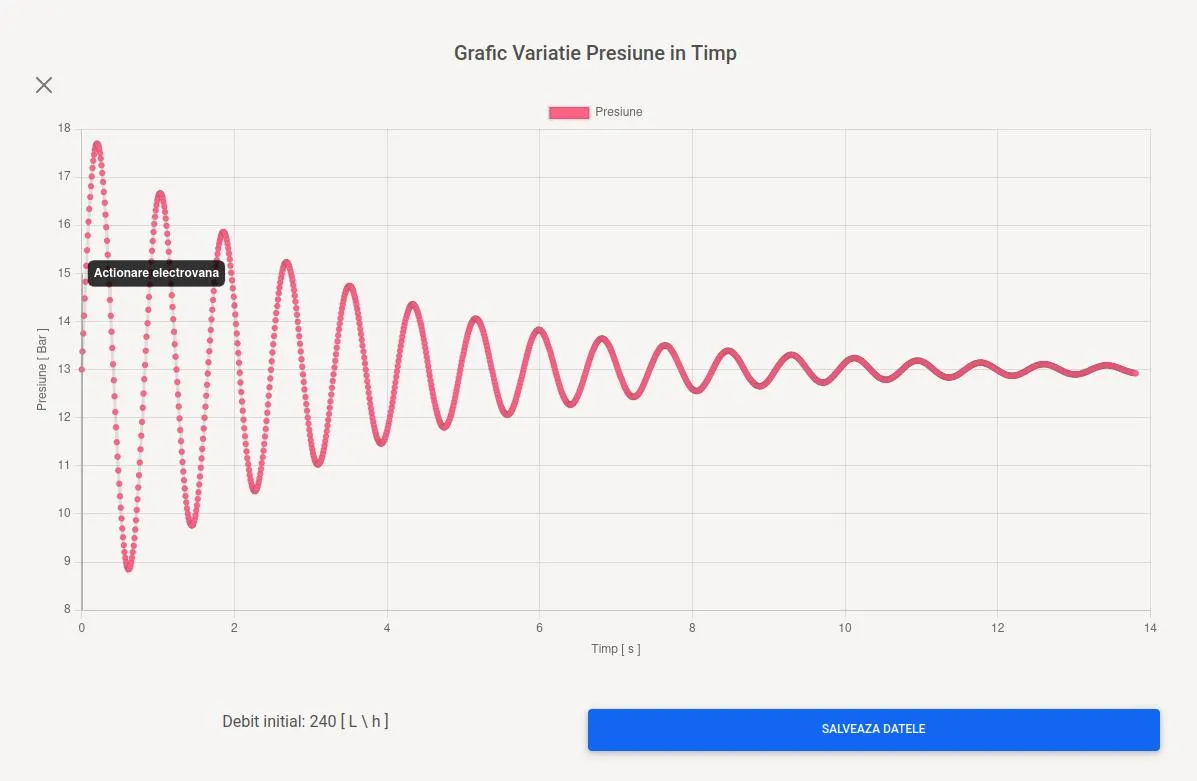
Task: Pick the trough near 10.5 Bar after 2 s
Action: coord(255,490)
